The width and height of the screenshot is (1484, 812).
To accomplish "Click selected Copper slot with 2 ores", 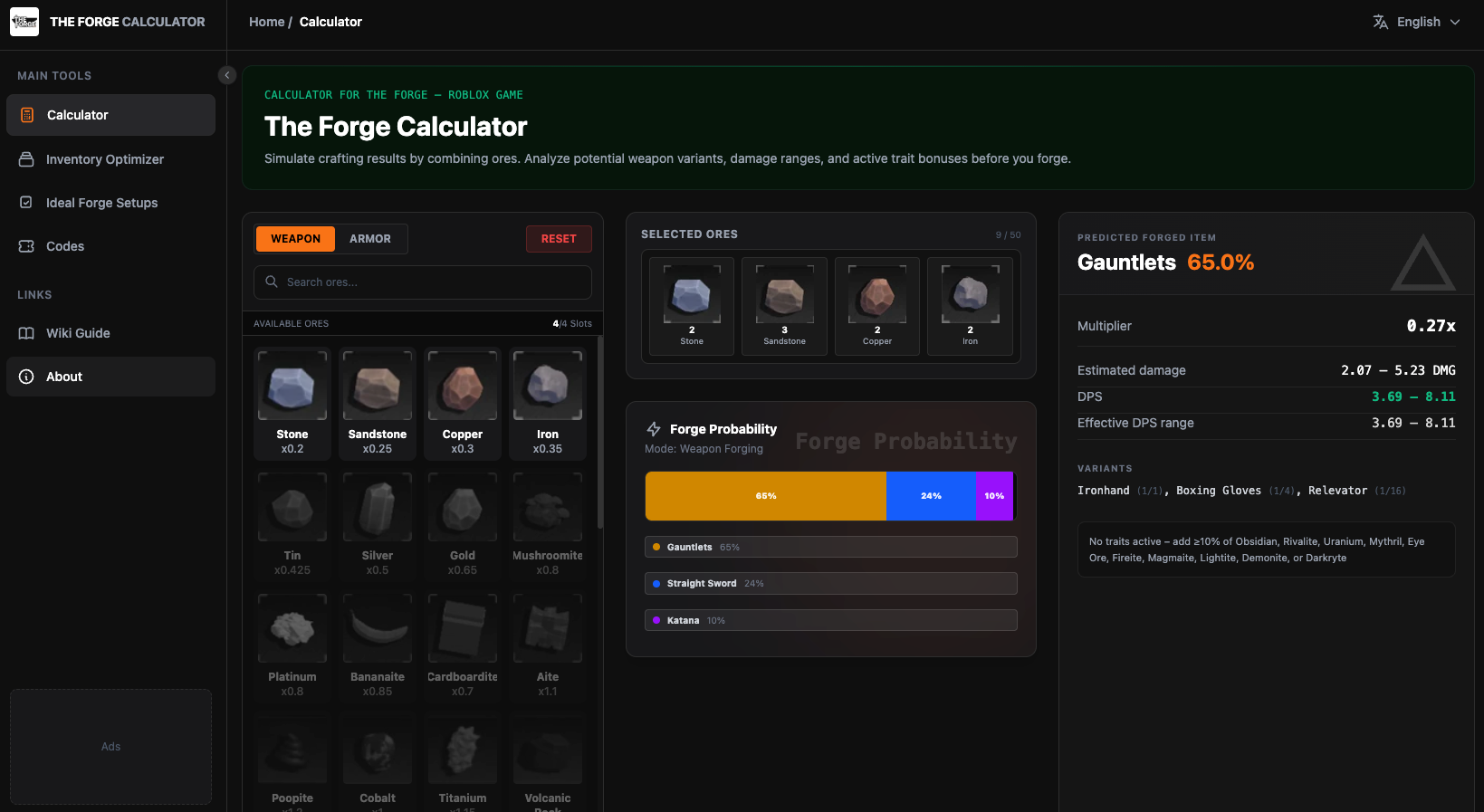I will 877,306.
